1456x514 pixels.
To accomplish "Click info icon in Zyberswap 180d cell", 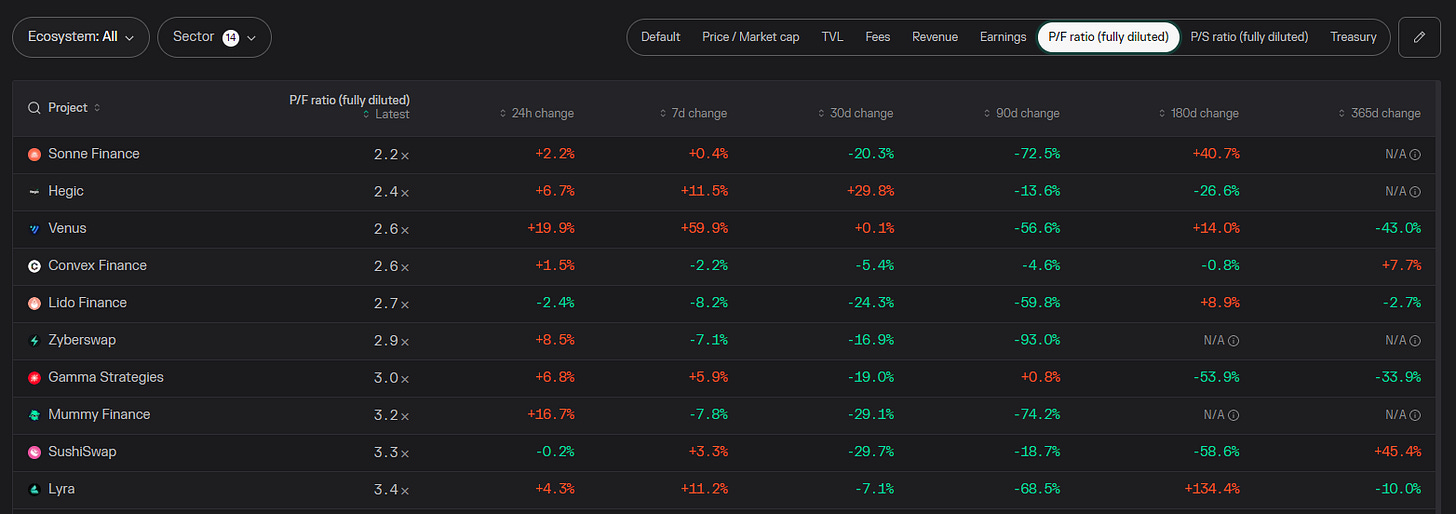I will (x=1233, y=340).
